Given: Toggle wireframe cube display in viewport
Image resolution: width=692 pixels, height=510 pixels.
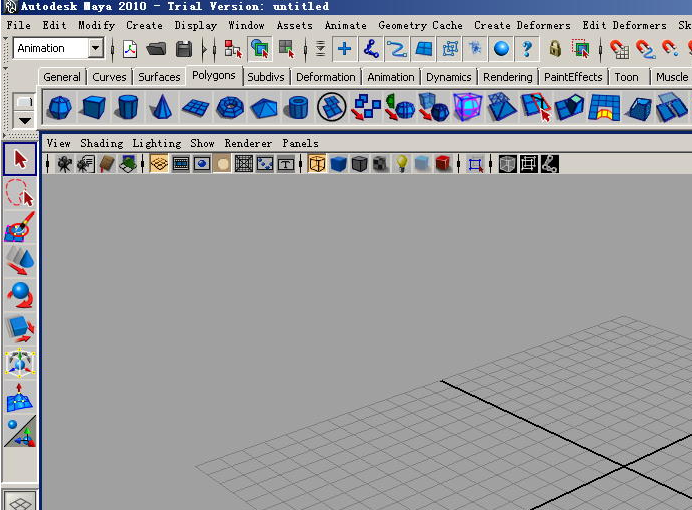Looking at the screenshot, I should [317, 164].
